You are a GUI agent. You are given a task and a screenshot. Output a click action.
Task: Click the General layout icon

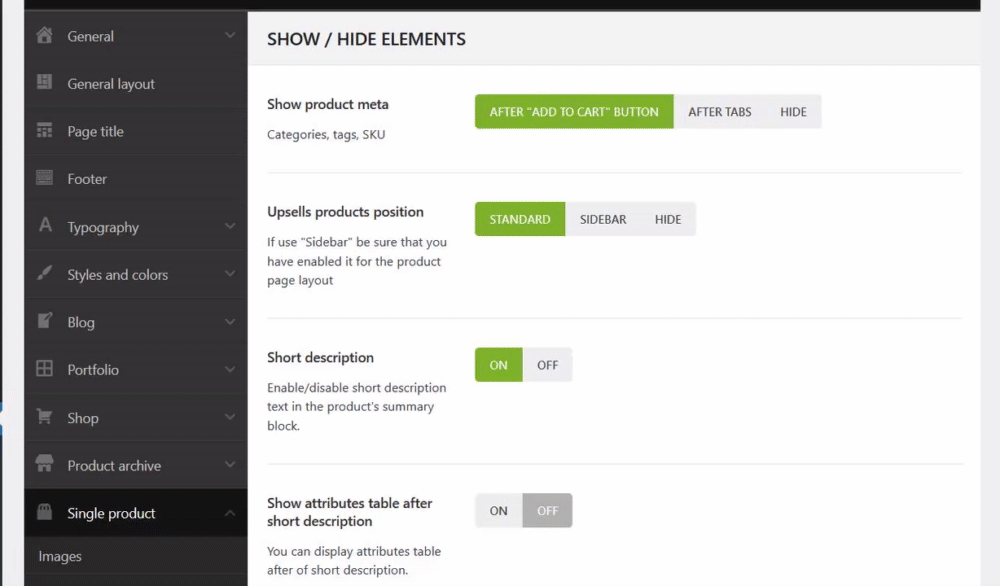coord(45,82)
